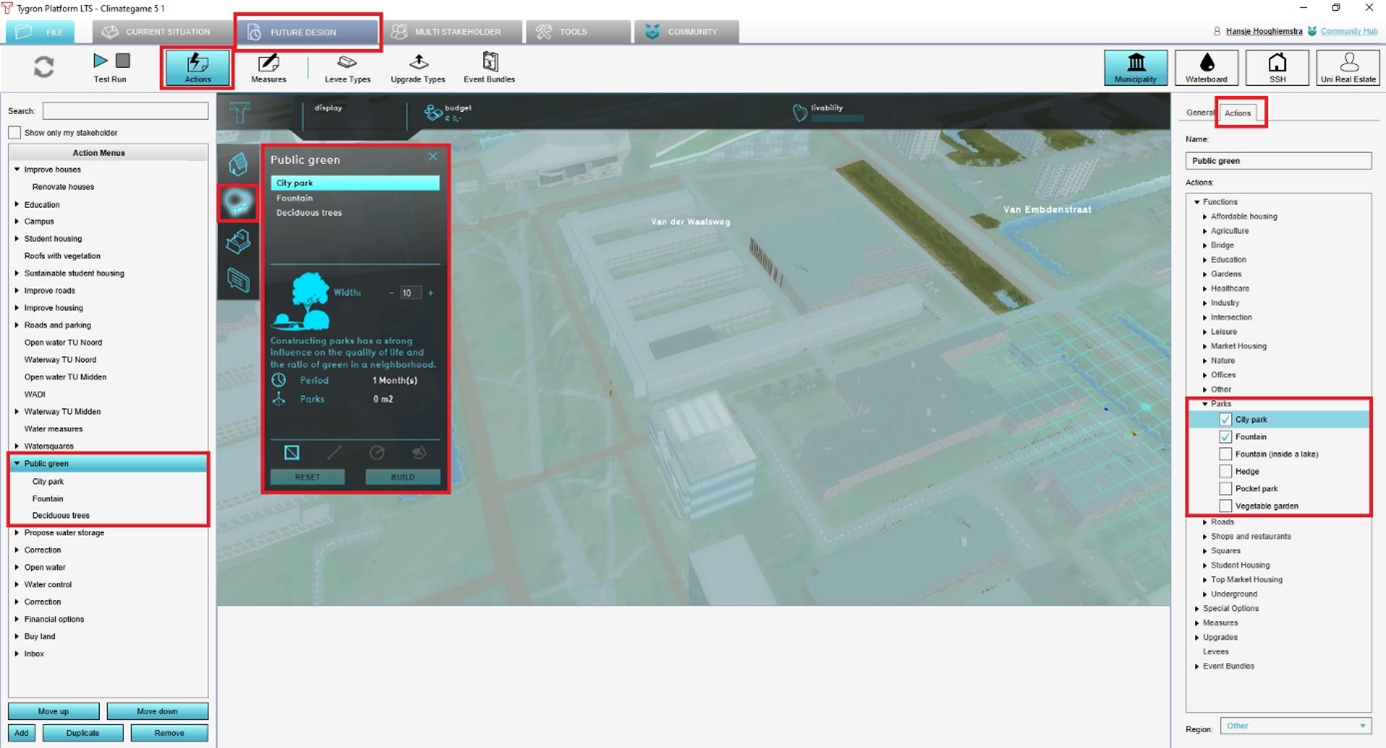Click the Build button in Public green panel
The width and height of the screenshot is (1386, 748).
(402, 477)
